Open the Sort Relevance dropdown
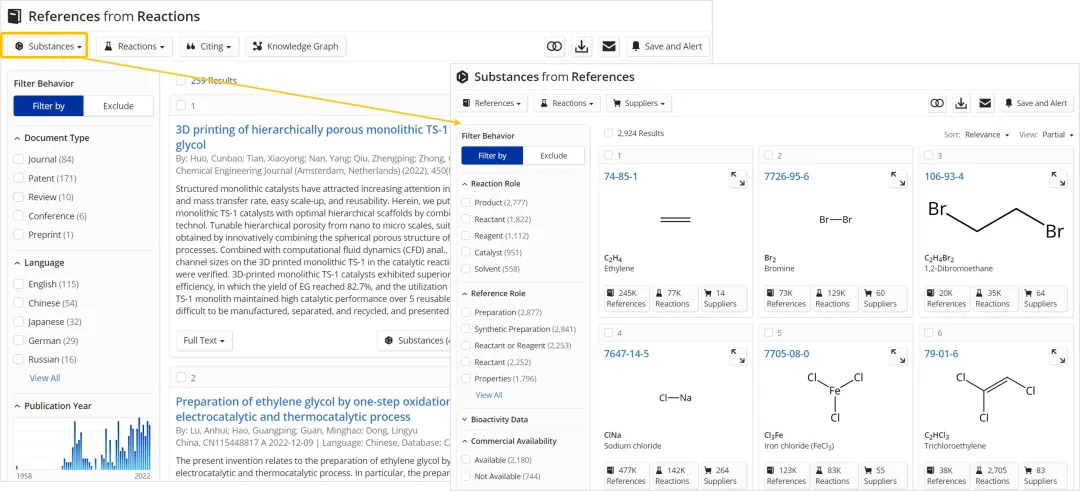Image resolution: width=1080 pixels, height=491 pixels. 986,134
